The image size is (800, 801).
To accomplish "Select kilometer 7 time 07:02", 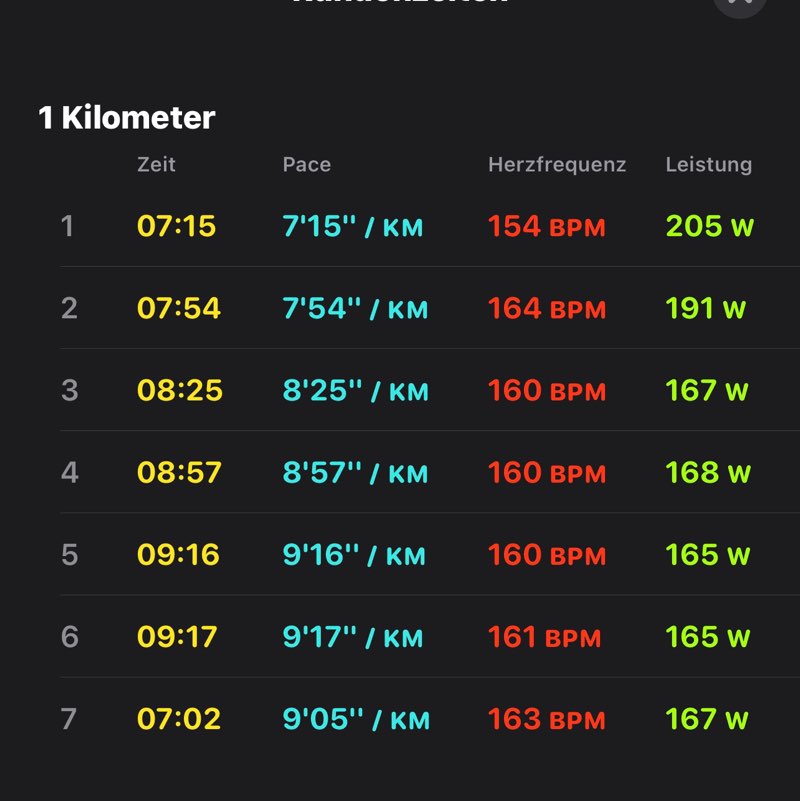I will click(x=179, y=719).
